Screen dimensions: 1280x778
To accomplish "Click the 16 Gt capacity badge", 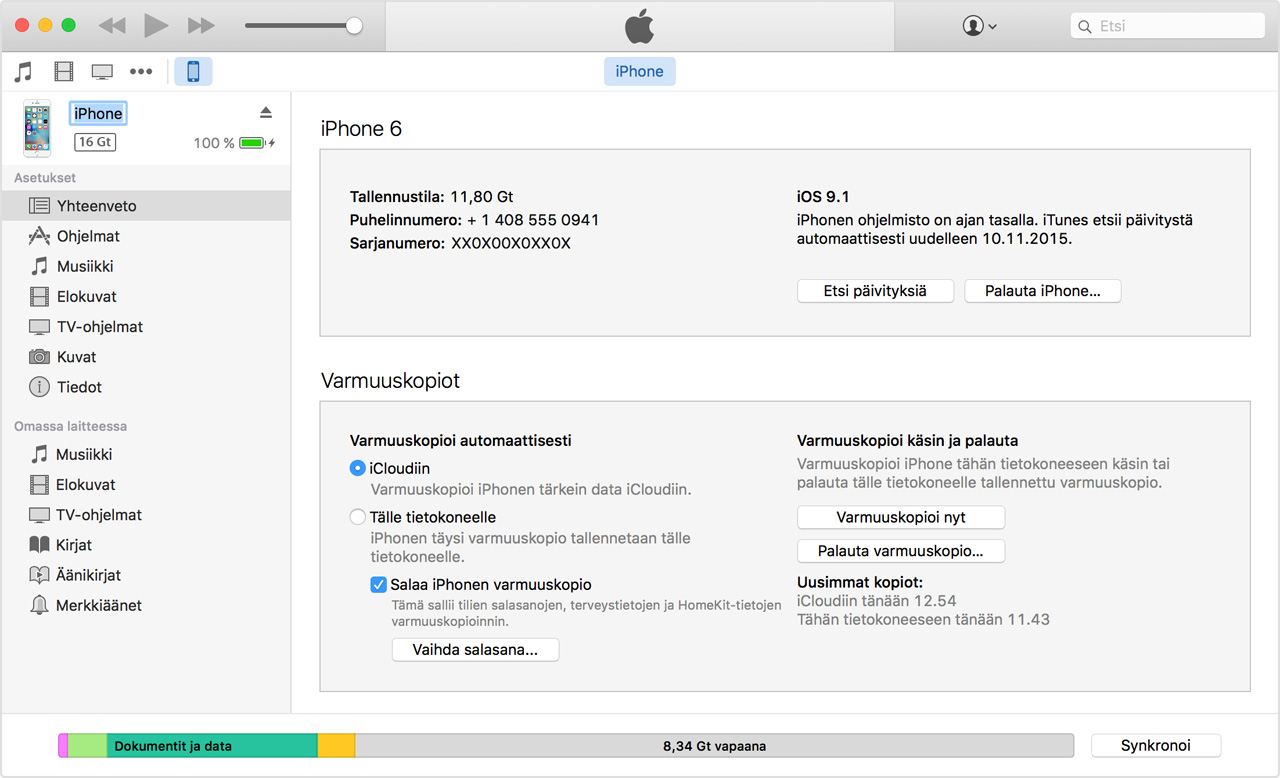I will (x=95, y=142).
